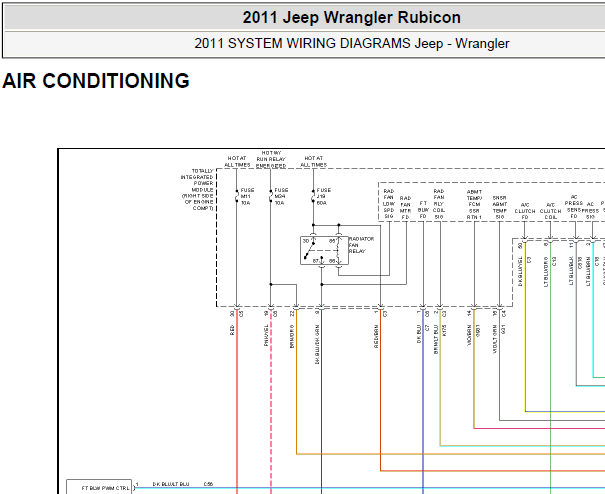This screenshot has width=605, height=494.
Task: Click the 'DK BLU/YEL' wire label
Action: point(520,271)
